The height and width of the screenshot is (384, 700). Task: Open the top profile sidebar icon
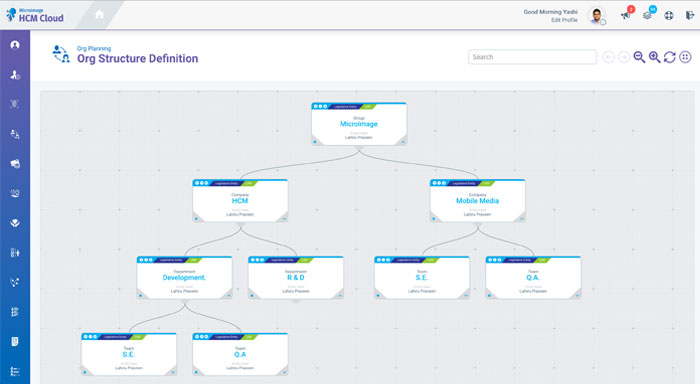[x=15, y=45]
